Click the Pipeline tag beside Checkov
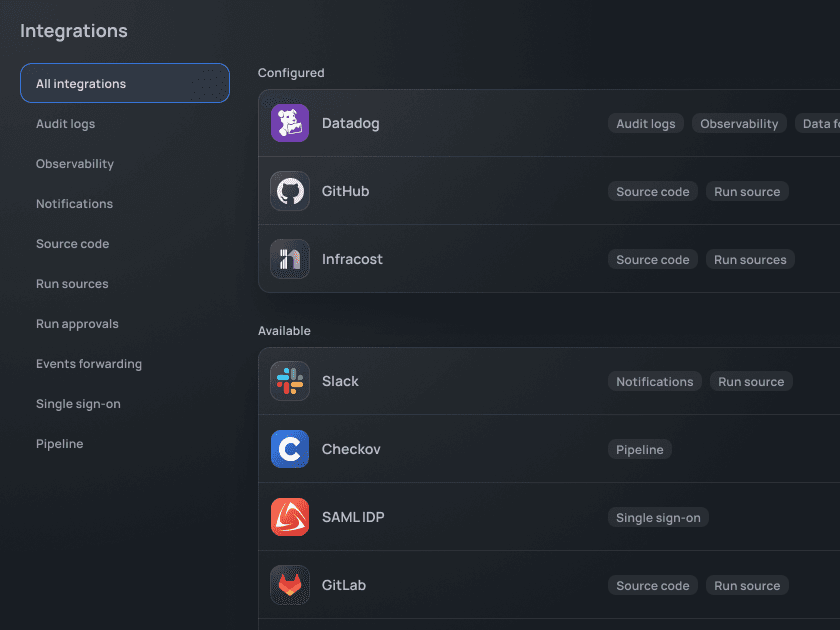This screenshot has height=630, width=840. click(x=639, y=449)
